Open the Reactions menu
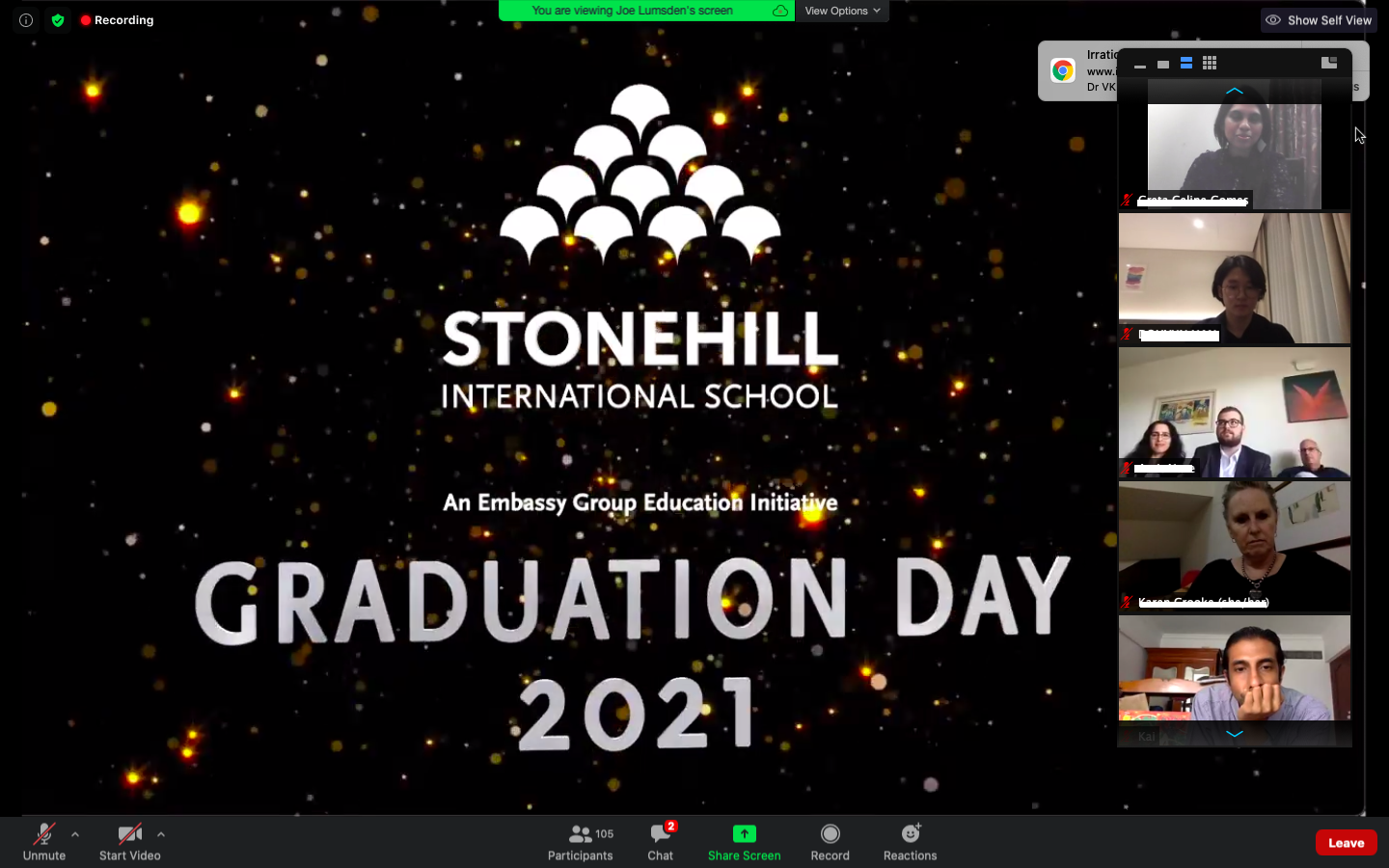This screenshot has width=1389, height=868. (x=910, y=841)
